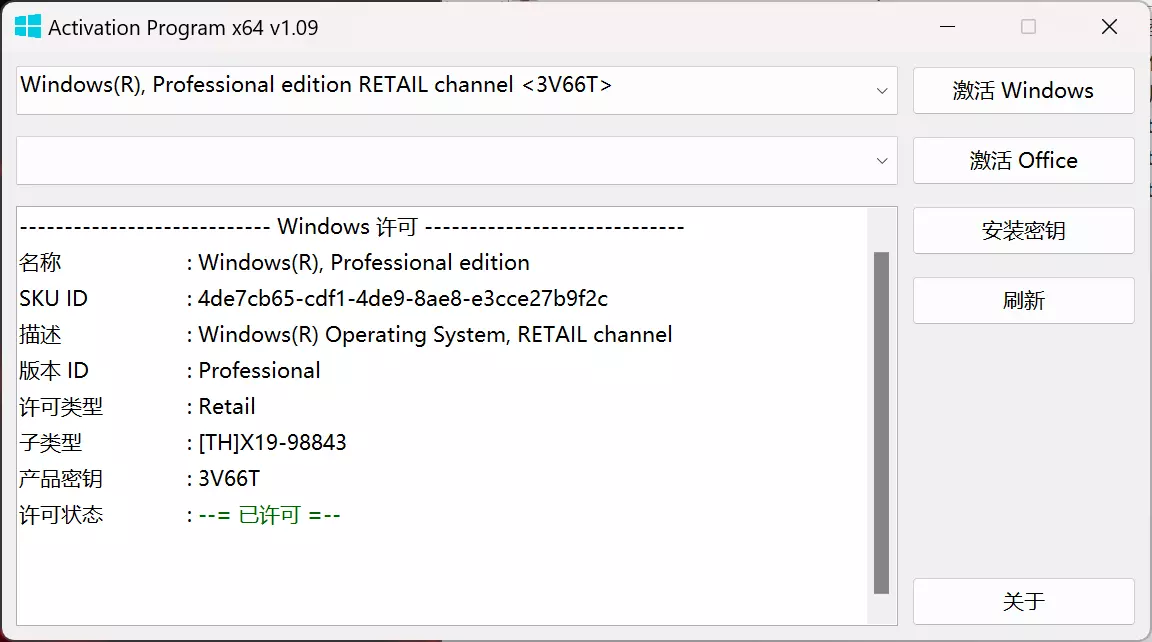
Task: Click the 名称 label
Action: pos(40,262)
